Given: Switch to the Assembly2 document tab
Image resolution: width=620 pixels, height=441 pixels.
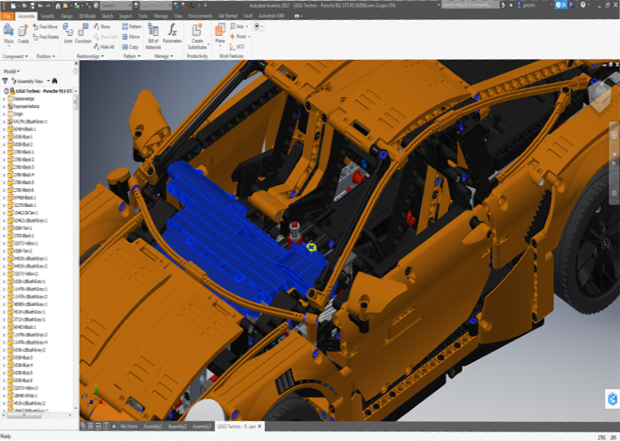Looking at the screenshot, I should pyautogui.click(x=177, y=426).
